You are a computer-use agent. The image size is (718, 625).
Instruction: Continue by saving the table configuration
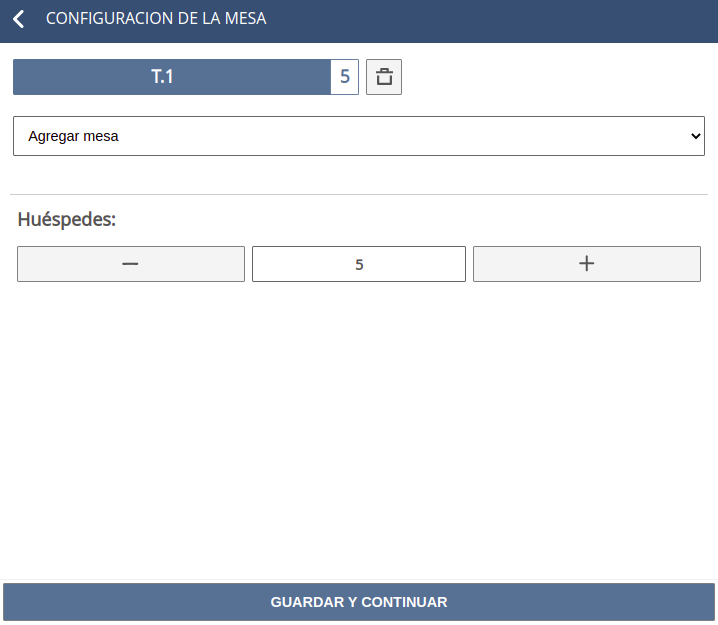(359, 602)
